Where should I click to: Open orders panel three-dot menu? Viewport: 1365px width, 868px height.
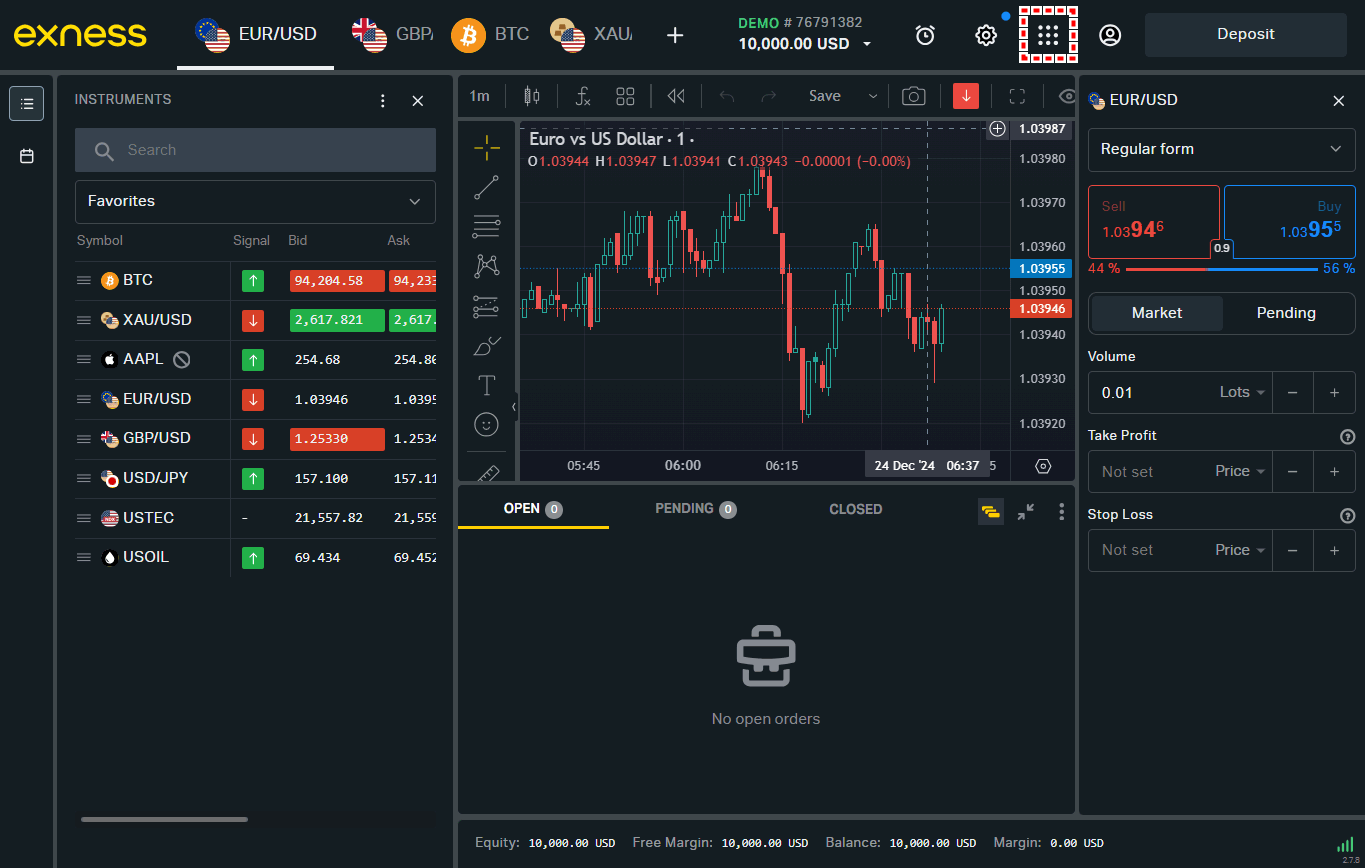pyautogui.click(x=1062, y=511)
